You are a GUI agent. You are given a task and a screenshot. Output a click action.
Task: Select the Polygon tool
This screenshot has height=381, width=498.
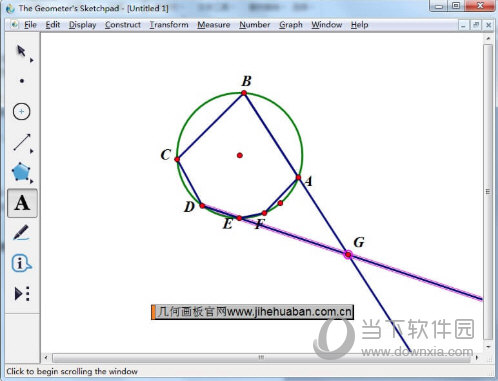21,172
